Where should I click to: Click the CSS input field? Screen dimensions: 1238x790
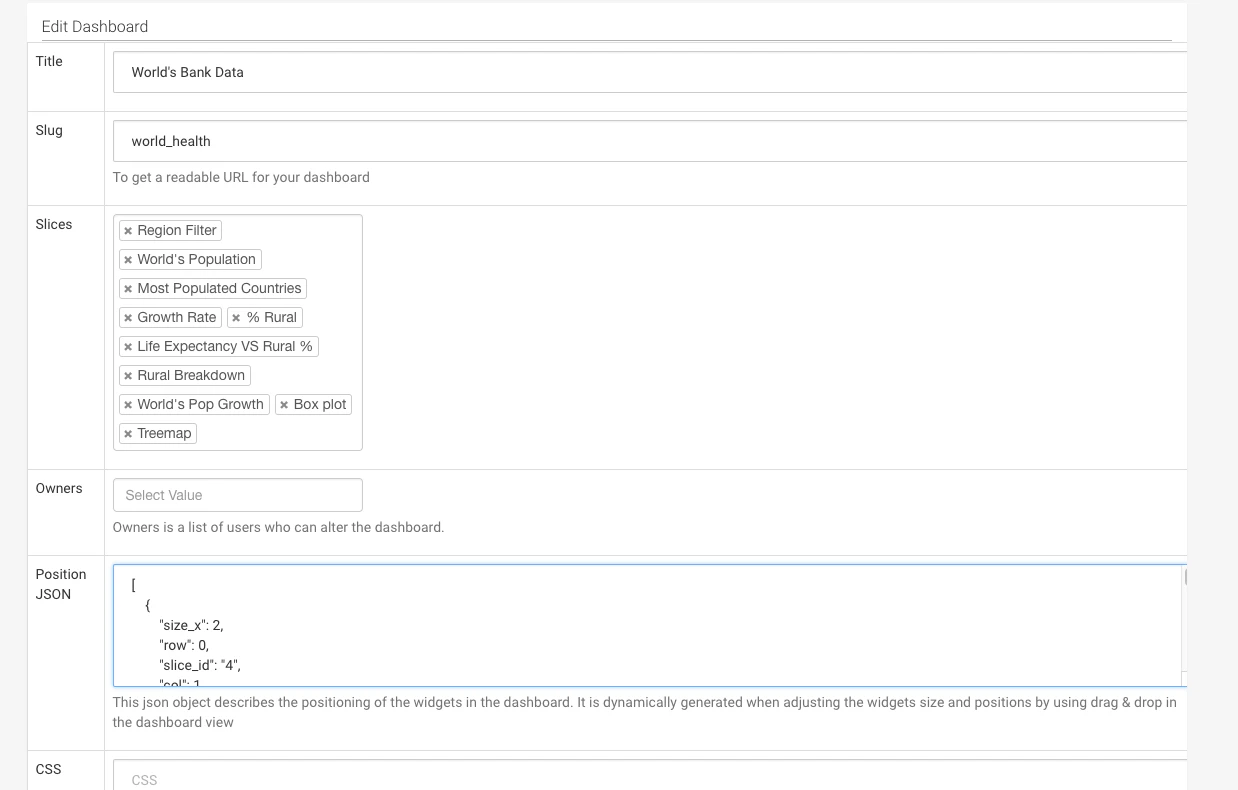pos(650,776)
